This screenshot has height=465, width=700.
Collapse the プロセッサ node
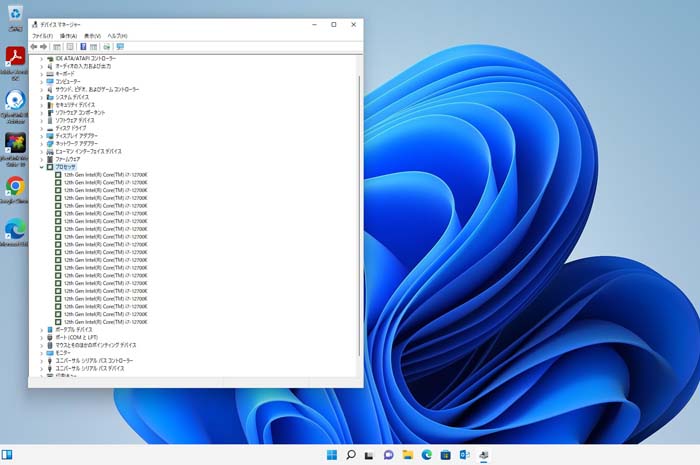[x=42, y=167]
